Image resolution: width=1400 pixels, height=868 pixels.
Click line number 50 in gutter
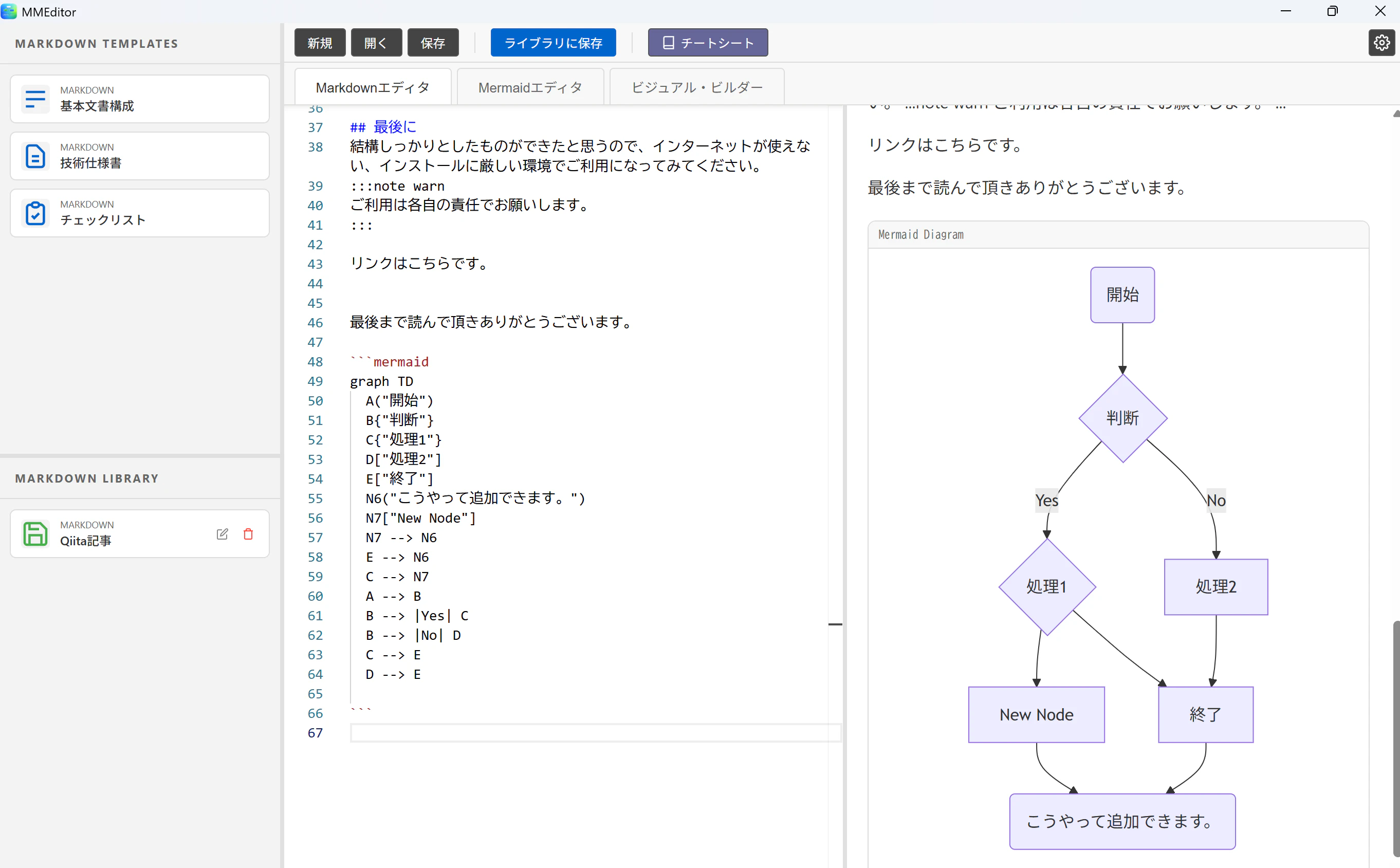click(315, 401)
